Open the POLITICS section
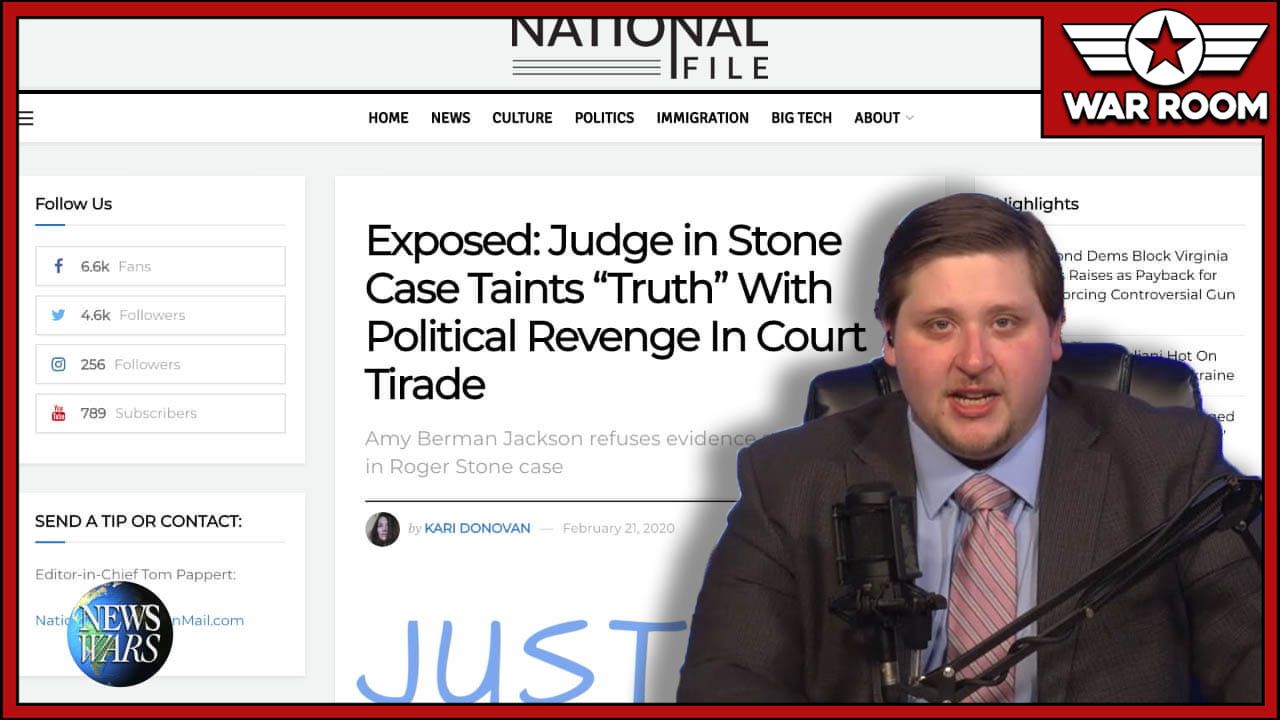 pyautogui.click(x=604, y=118)
